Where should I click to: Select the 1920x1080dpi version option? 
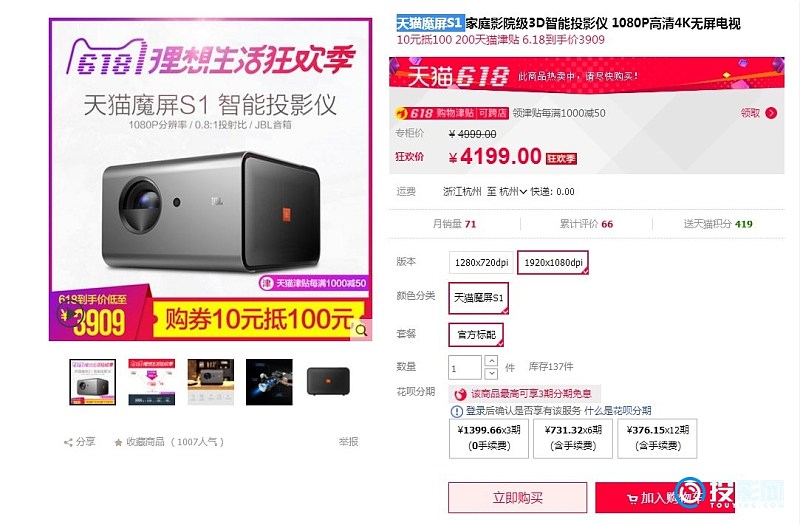coord(553,263)
